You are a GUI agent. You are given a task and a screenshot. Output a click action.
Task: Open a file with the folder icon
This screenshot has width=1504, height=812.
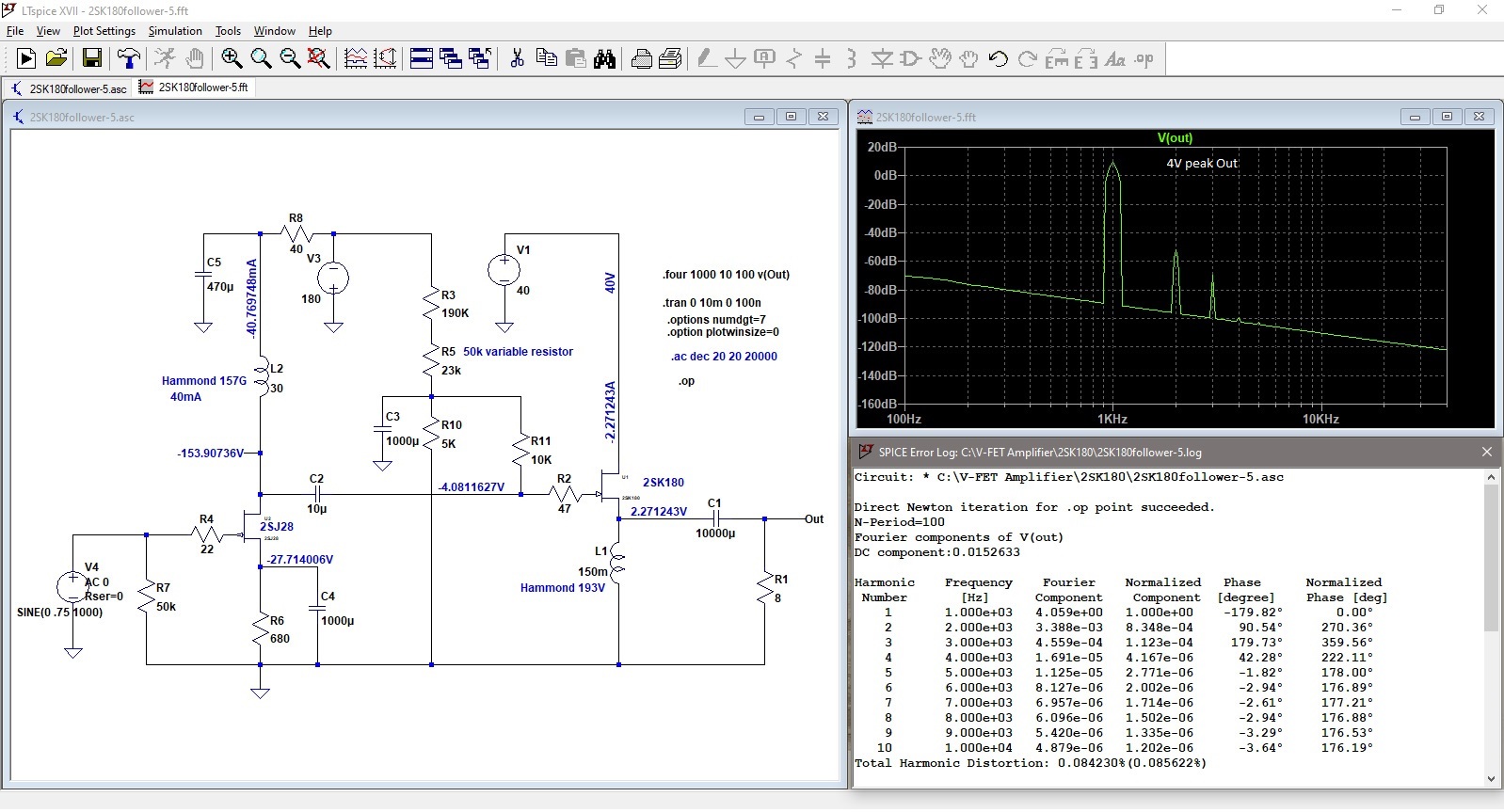click(x=56, y=58)
